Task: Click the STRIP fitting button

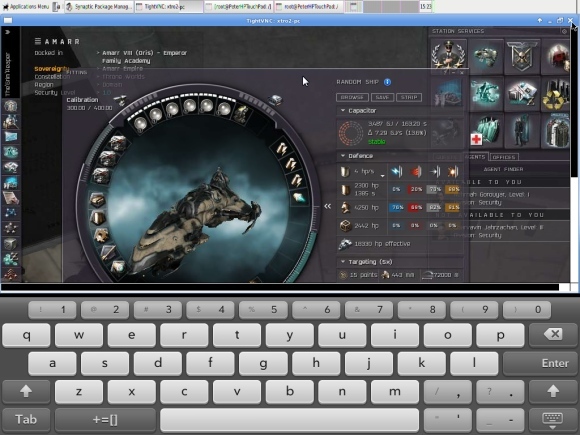Action: coord(409,97)
